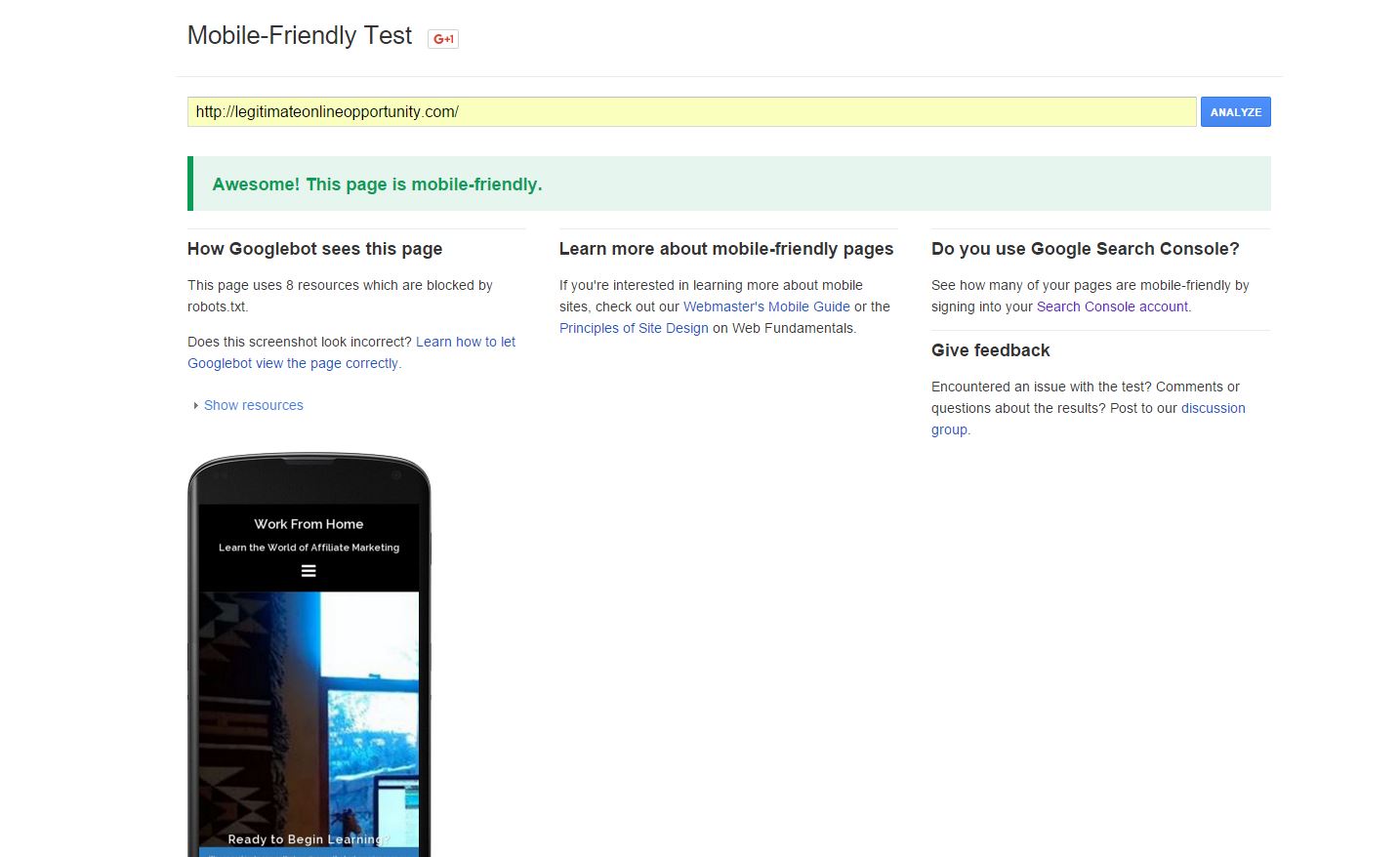Focus the URL input field
The image size is (1400, 857).
[x=691, y=112]
